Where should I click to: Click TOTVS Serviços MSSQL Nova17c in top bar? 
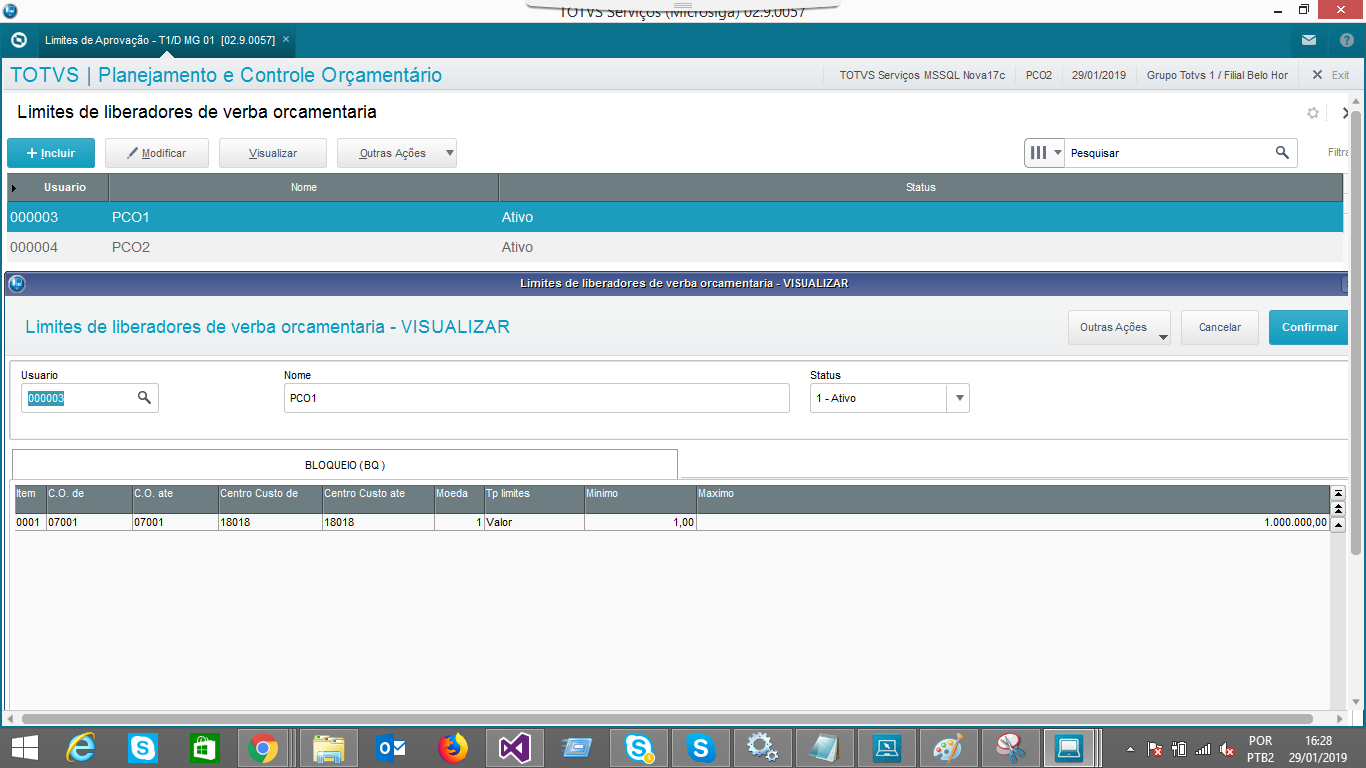(923, 75)
